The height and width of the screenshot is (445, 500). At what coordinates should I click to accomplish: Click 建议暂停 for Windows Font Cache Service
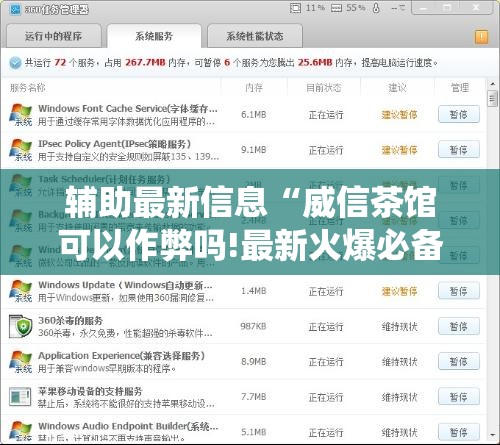(x=399, y=115)
